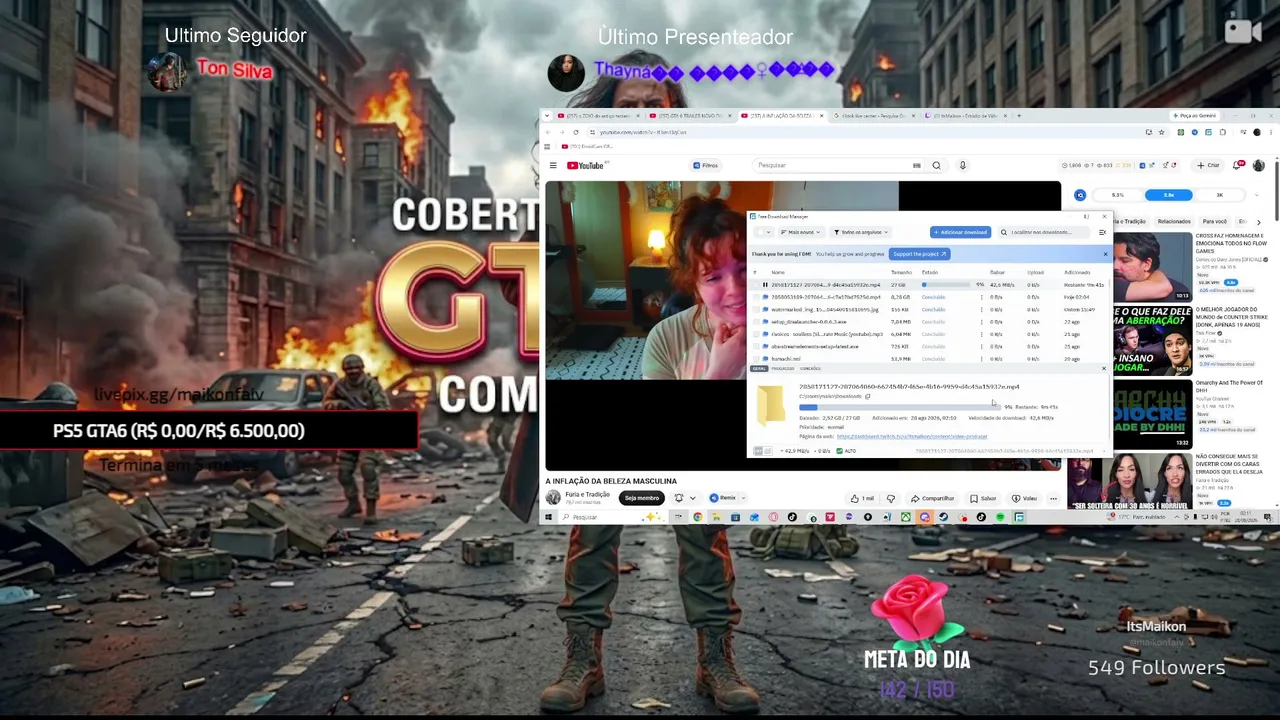
Task: Check the setup_dzwalauncher exe download row
Action: click(x=756, y=322)
